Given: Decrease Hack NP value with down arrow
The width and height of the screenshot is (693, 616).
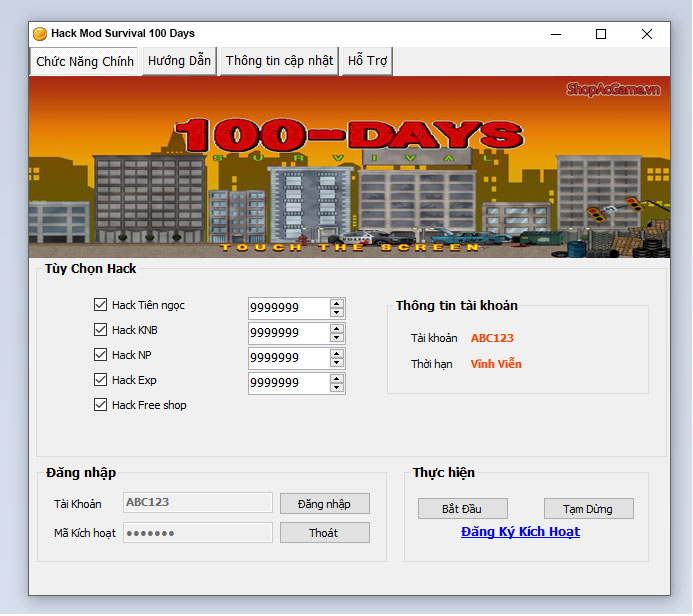Looking at the screenshot, I should [337, 363].
